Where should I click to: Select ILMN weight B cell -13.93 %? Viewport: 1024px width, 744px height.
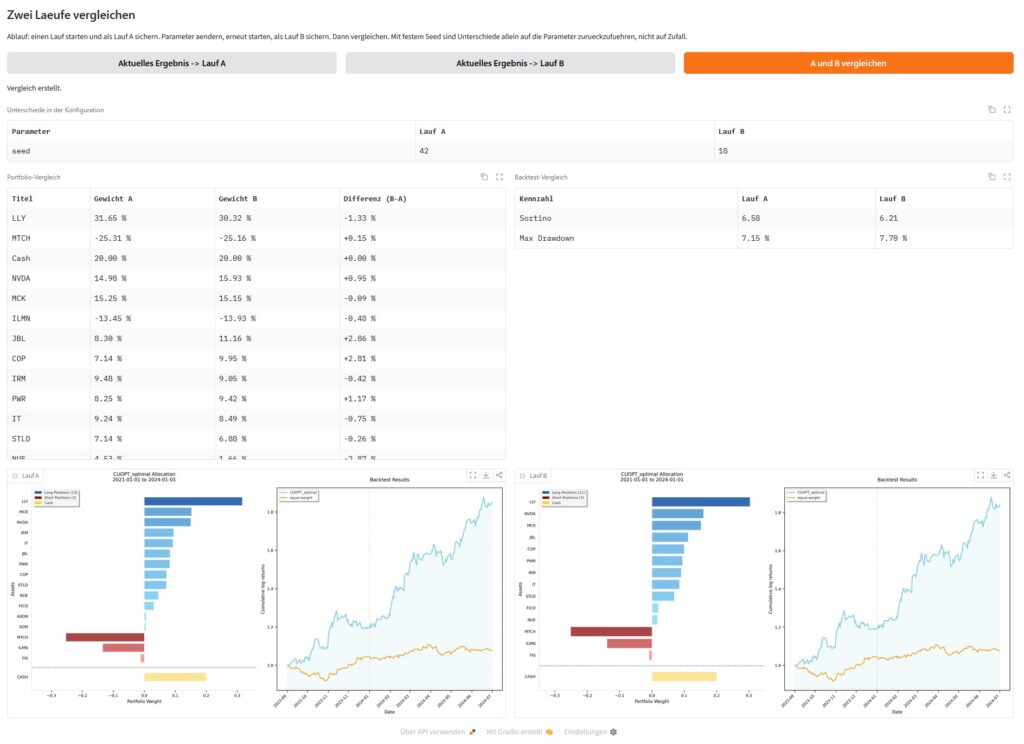[277, 319]
